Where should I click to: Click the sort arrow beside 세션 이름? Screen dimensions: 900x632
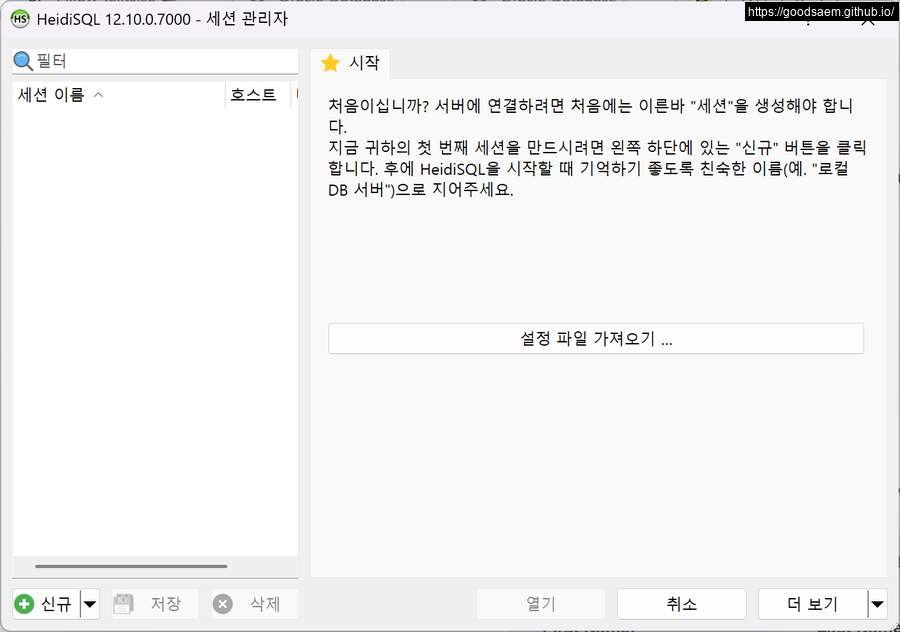(x=98, y=95)
